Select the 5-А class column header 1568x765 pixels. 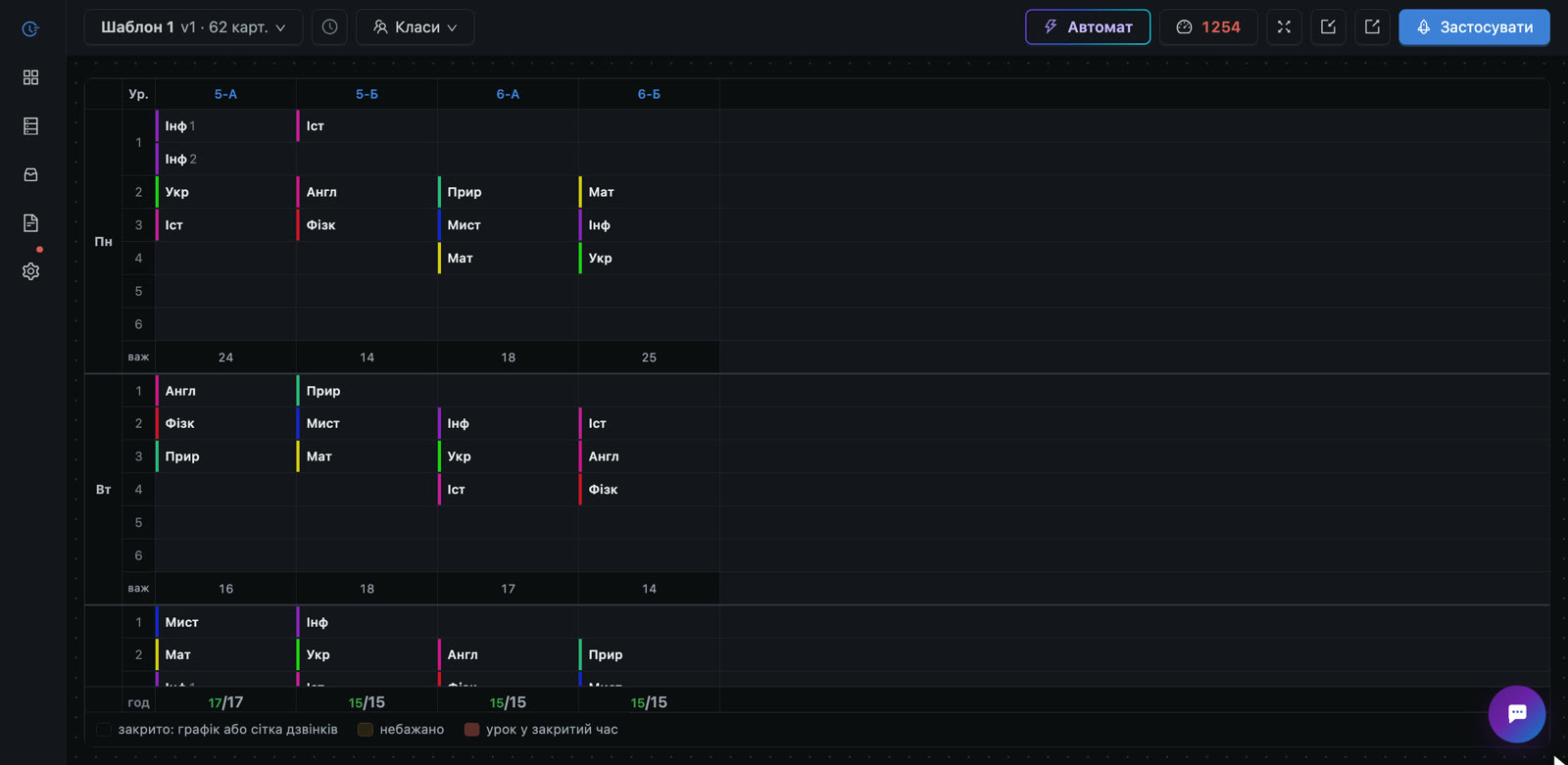(225, 94)
